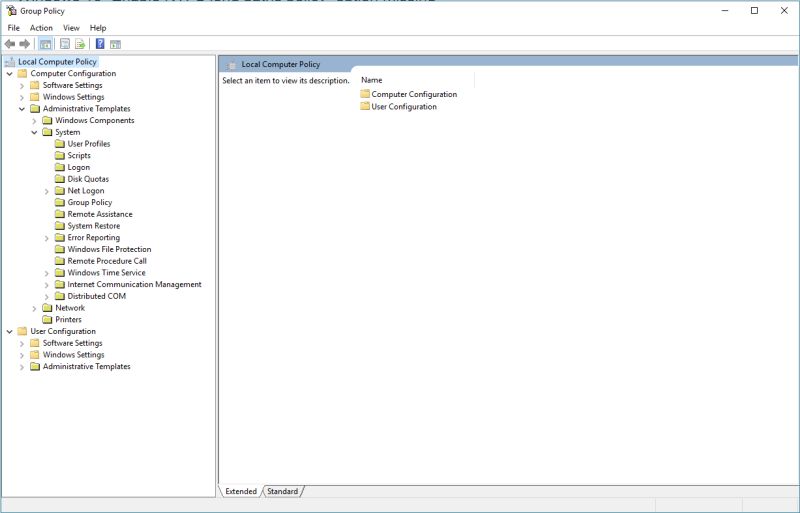Maximize the Group Policy window
The width and height of the screenshot is (800, 513).
[755, 11]
